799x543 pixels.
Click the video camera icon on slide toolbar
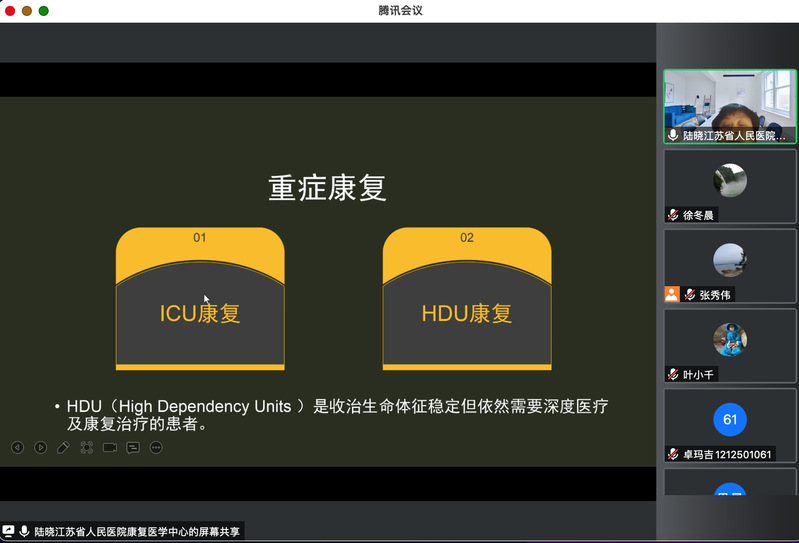110,448
